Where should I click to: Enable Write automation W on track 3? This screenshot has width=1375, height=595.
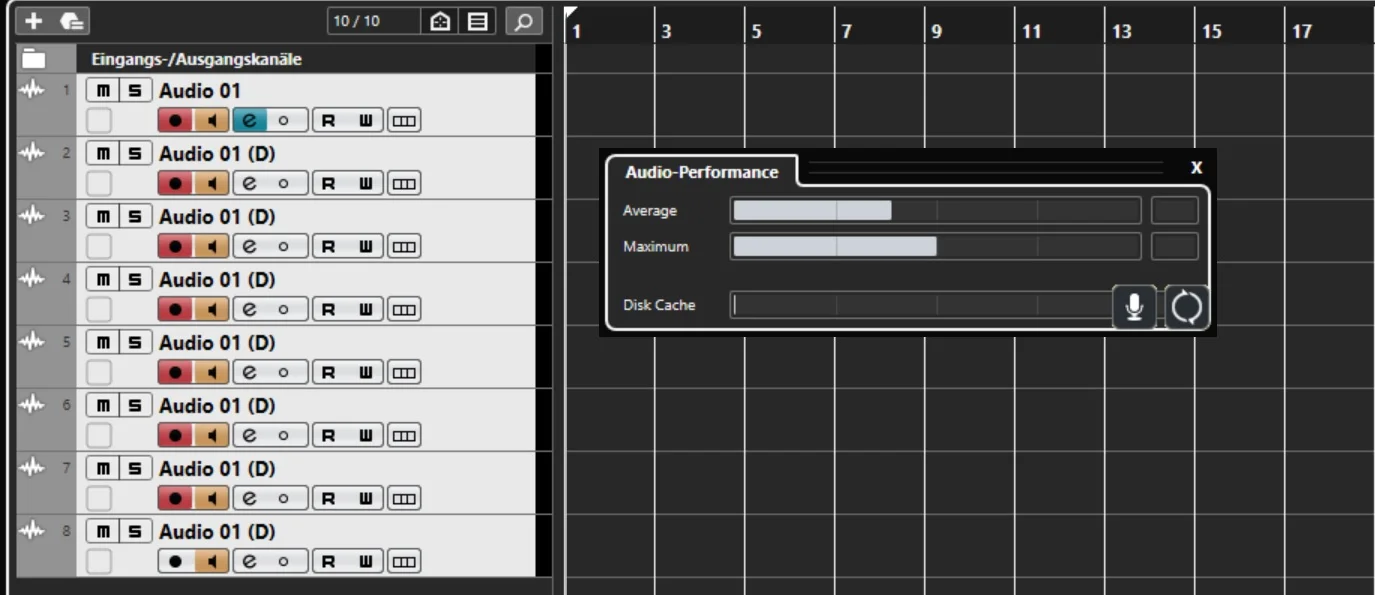(365, 246)
